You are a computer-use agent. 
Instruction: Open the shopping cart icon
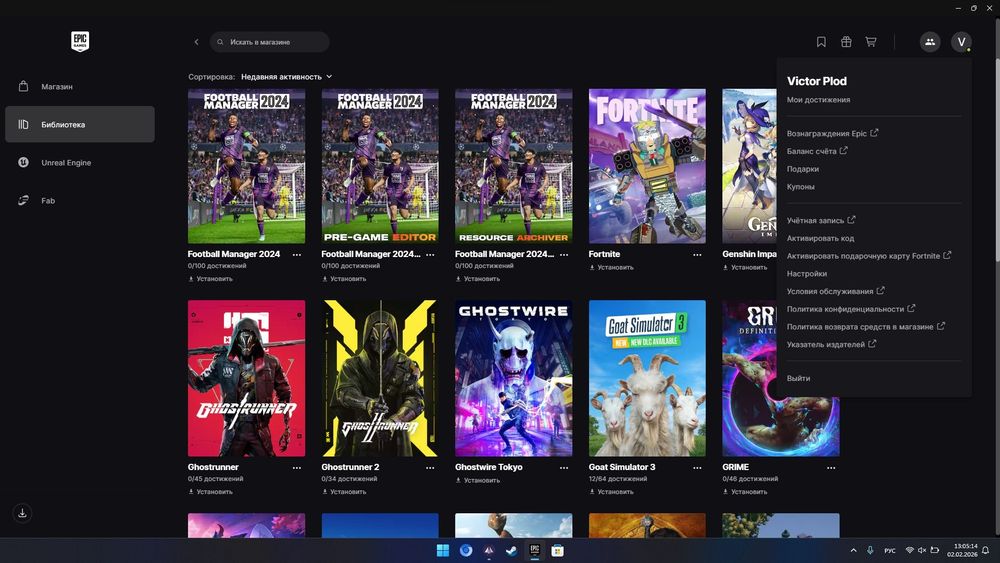[x=871, y=42]
